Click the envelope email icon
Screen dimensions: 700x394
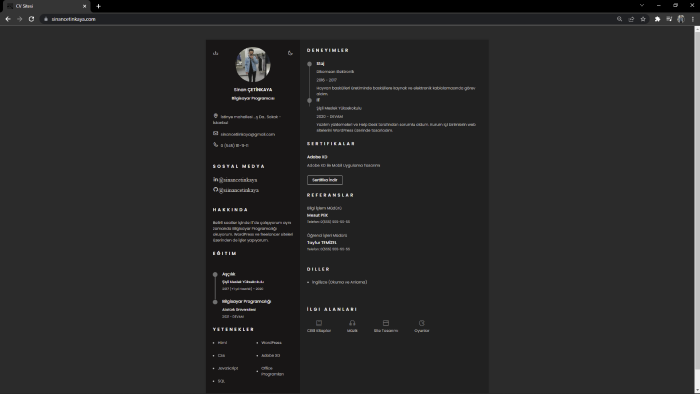coord(216,133)
